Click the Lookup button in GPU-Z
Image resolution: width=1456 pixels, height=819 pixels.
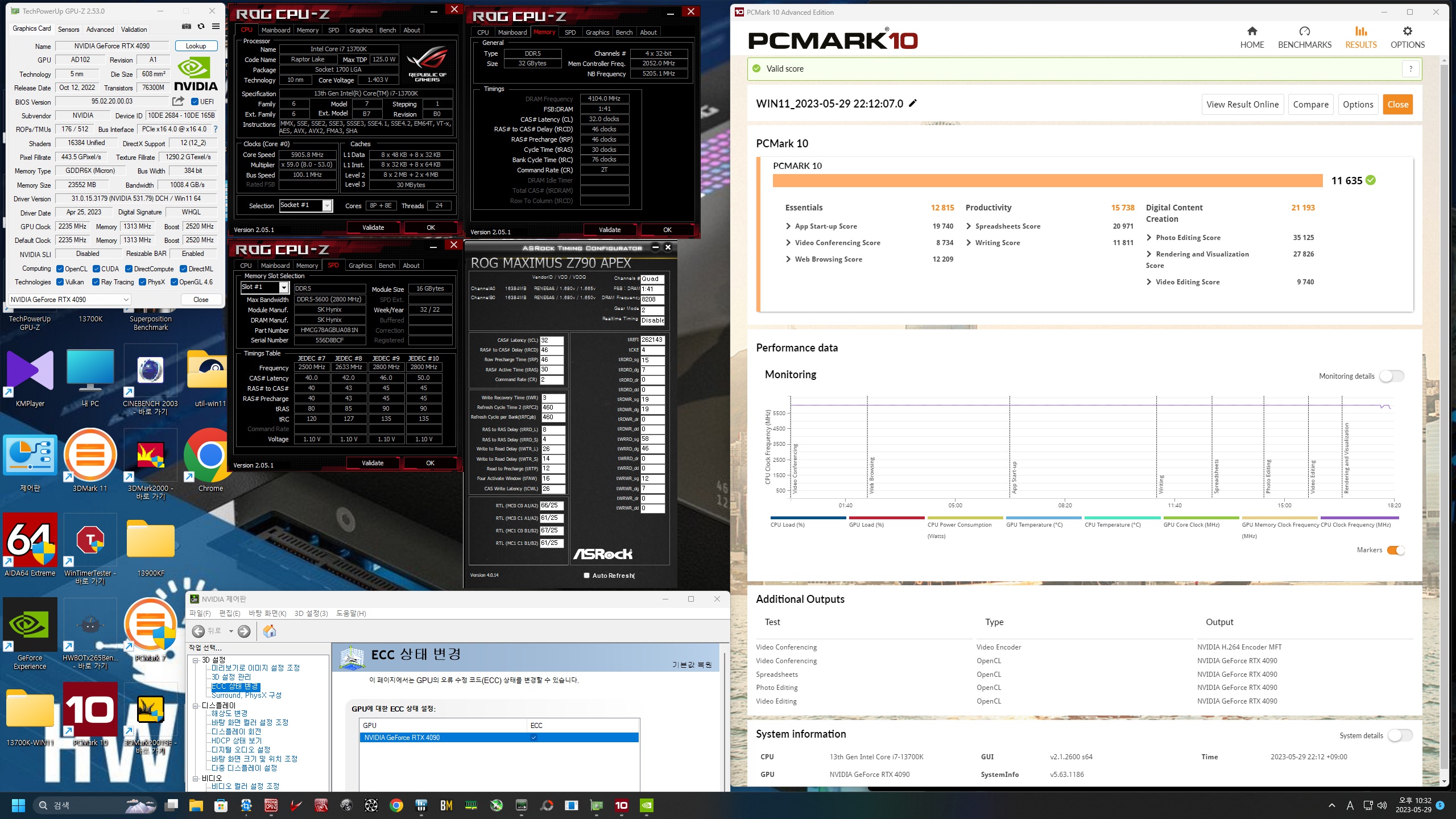tap(196, 46)
